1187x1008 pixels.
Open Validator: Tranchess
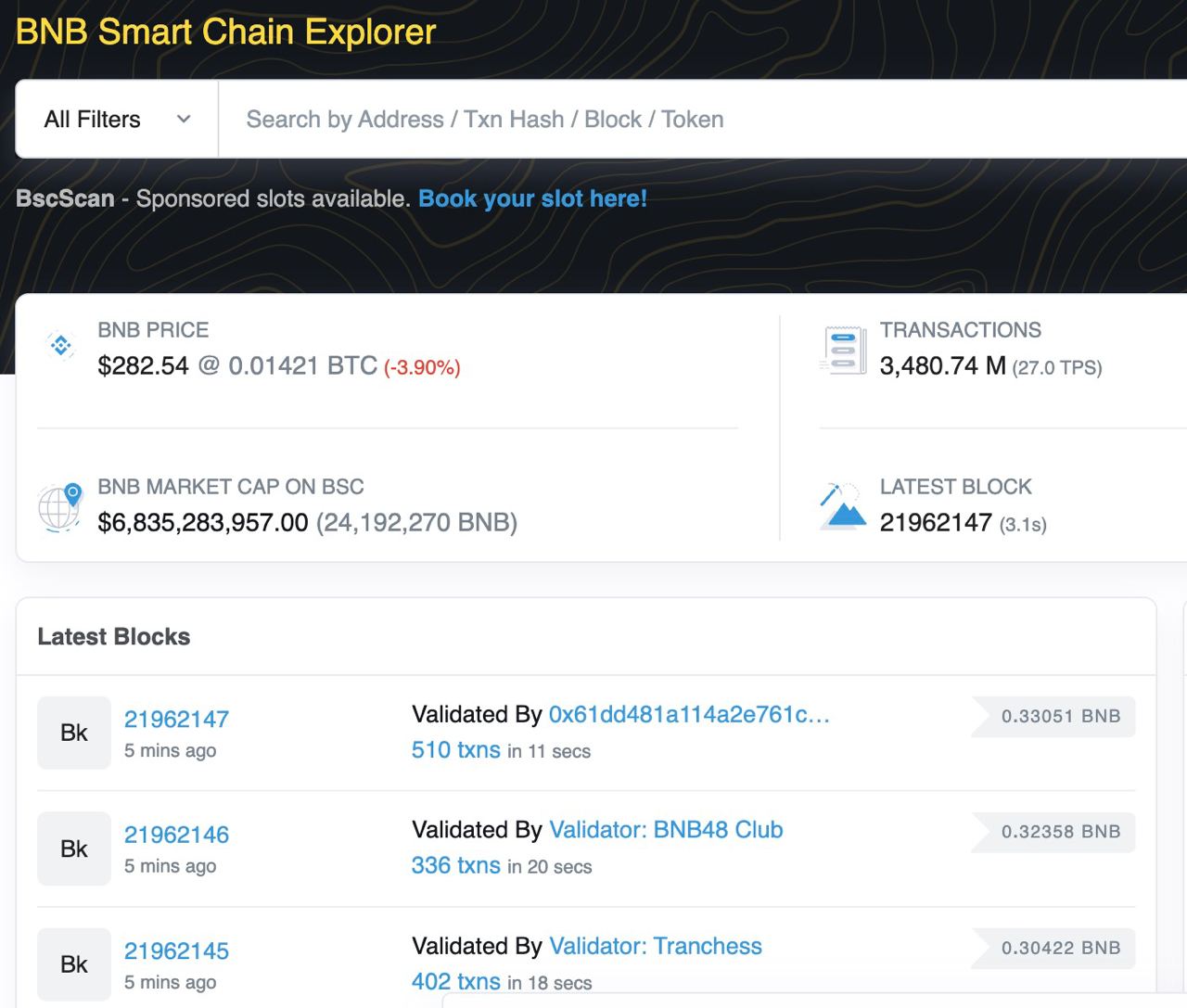[x=656, y=946]
